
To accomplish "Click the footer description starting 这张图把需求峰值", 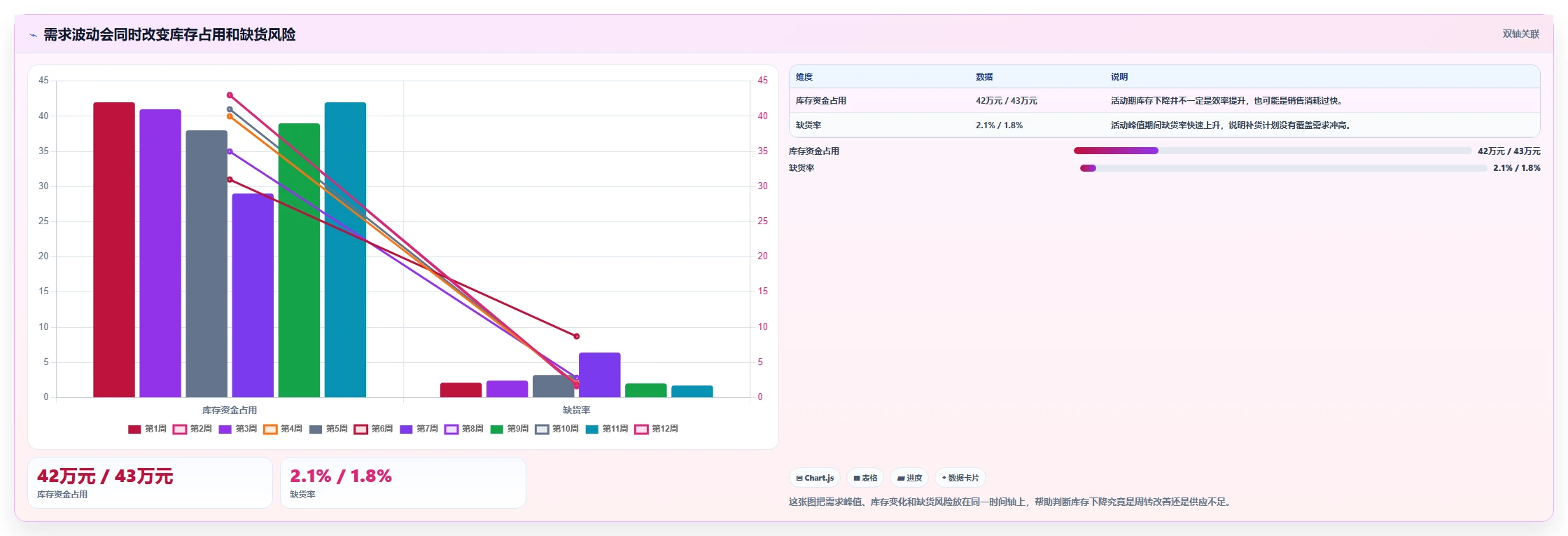I will point(1009,502).
